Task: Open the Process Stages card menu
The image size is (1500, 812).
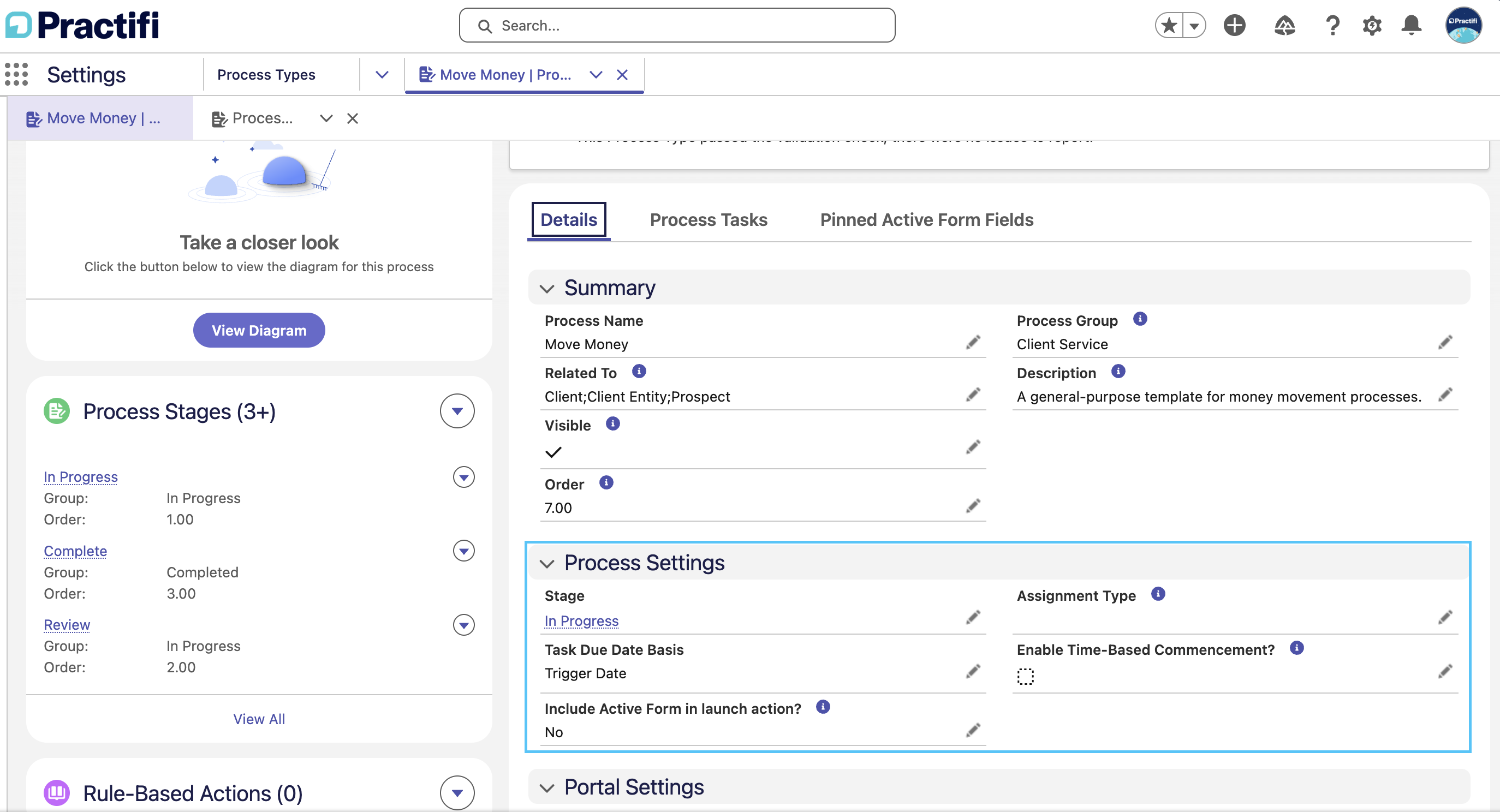Action: point(457,411)
